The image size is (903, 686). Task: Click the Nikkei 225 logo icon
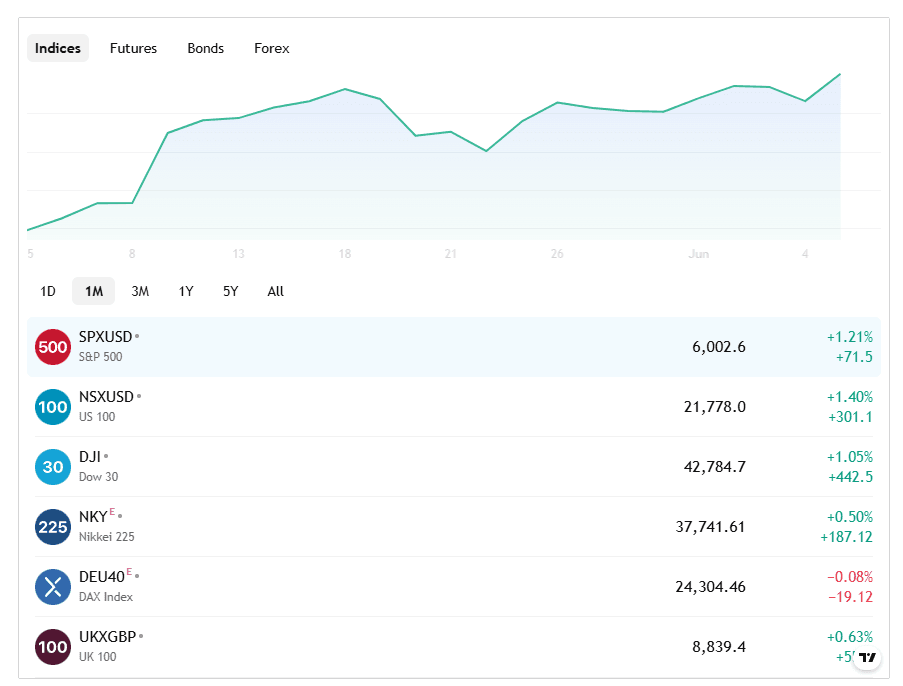click(52, 526)
